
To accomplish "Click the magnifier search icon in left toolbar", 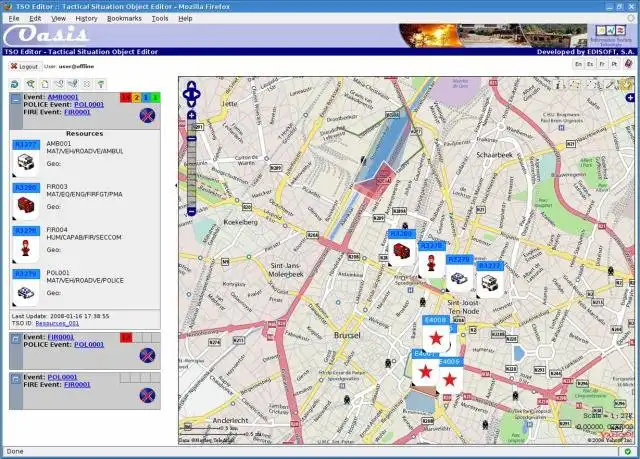I will pos(30,84).
